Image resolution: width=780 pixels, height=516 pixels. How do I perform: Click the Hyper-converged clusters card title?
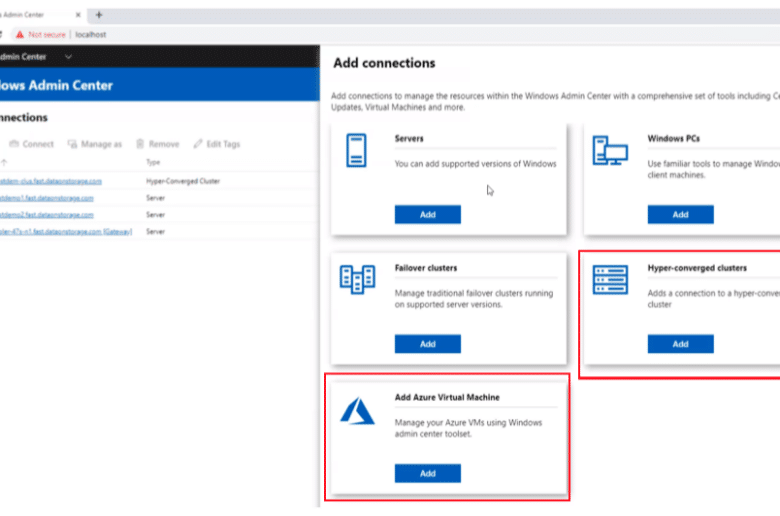pyautogui.click(x=697, y=268)
